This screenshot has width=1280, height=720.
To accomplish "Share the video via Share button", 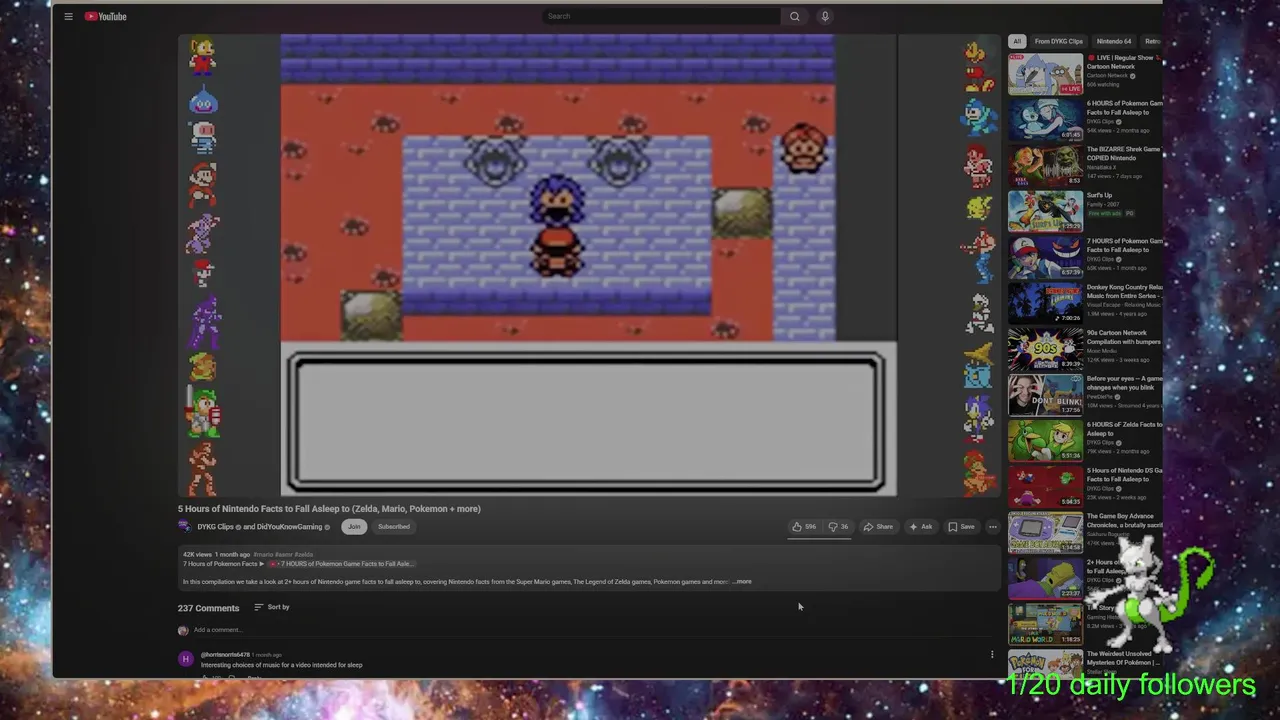I will point(878,527).
